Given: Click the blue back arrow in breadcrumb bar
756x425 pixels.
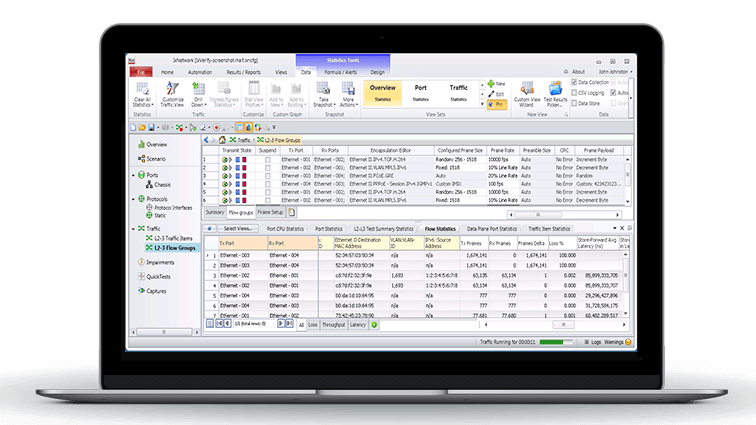Looking at the screenshot, I should 206,140.
